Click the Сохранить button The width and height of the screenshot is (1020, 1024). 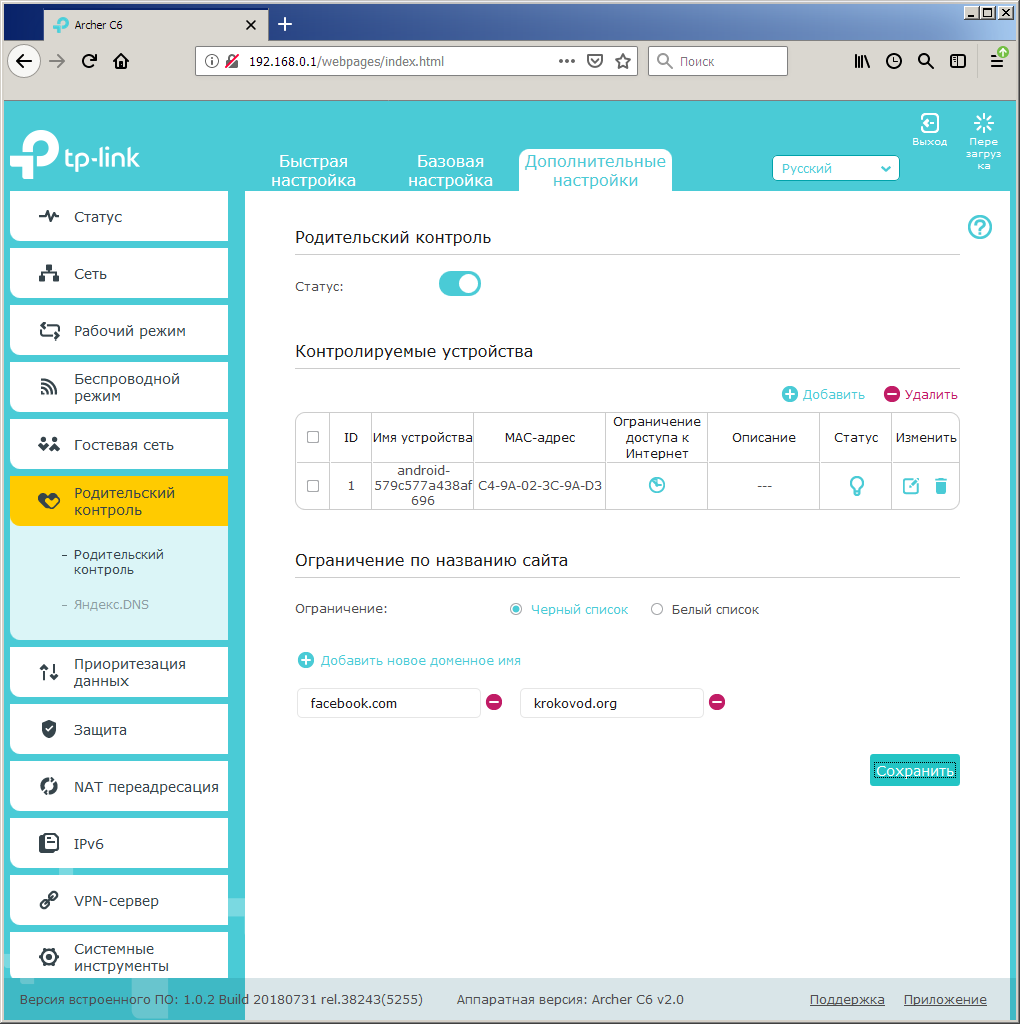914,771
